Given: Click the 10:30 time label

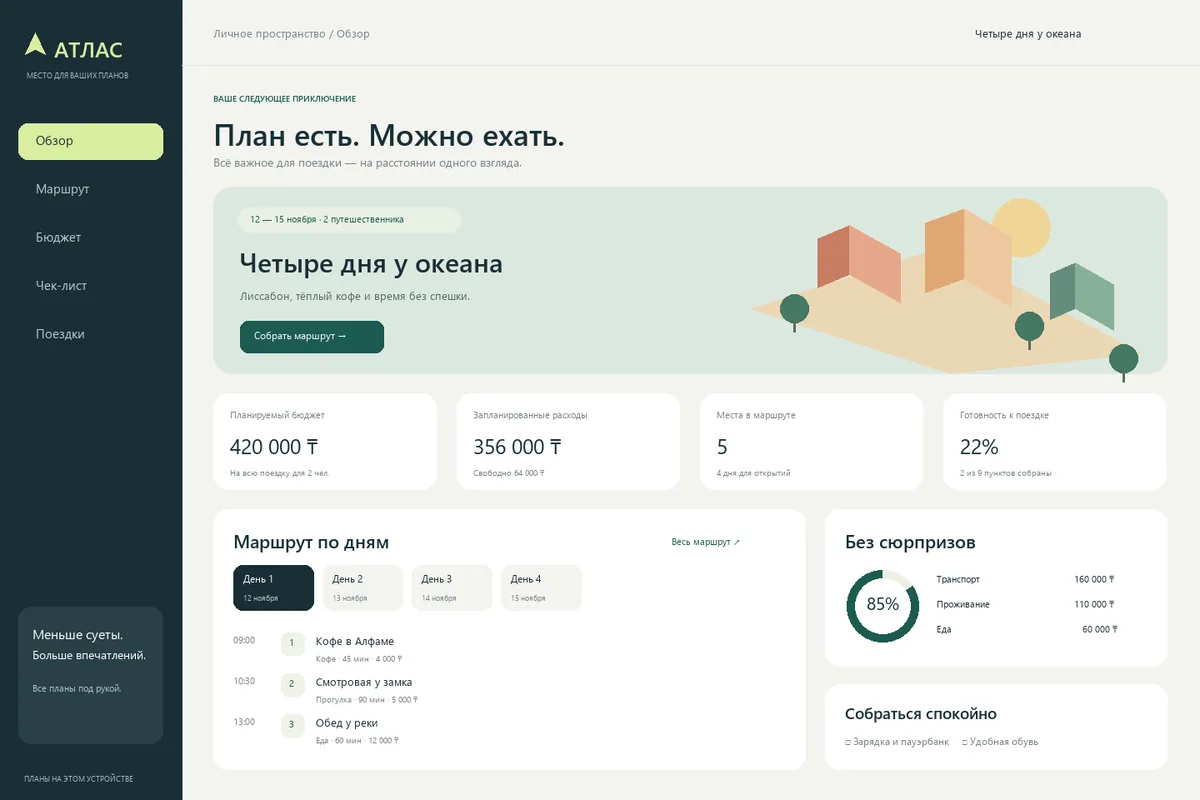Looking at the screenshot, I should pos(244,681).
